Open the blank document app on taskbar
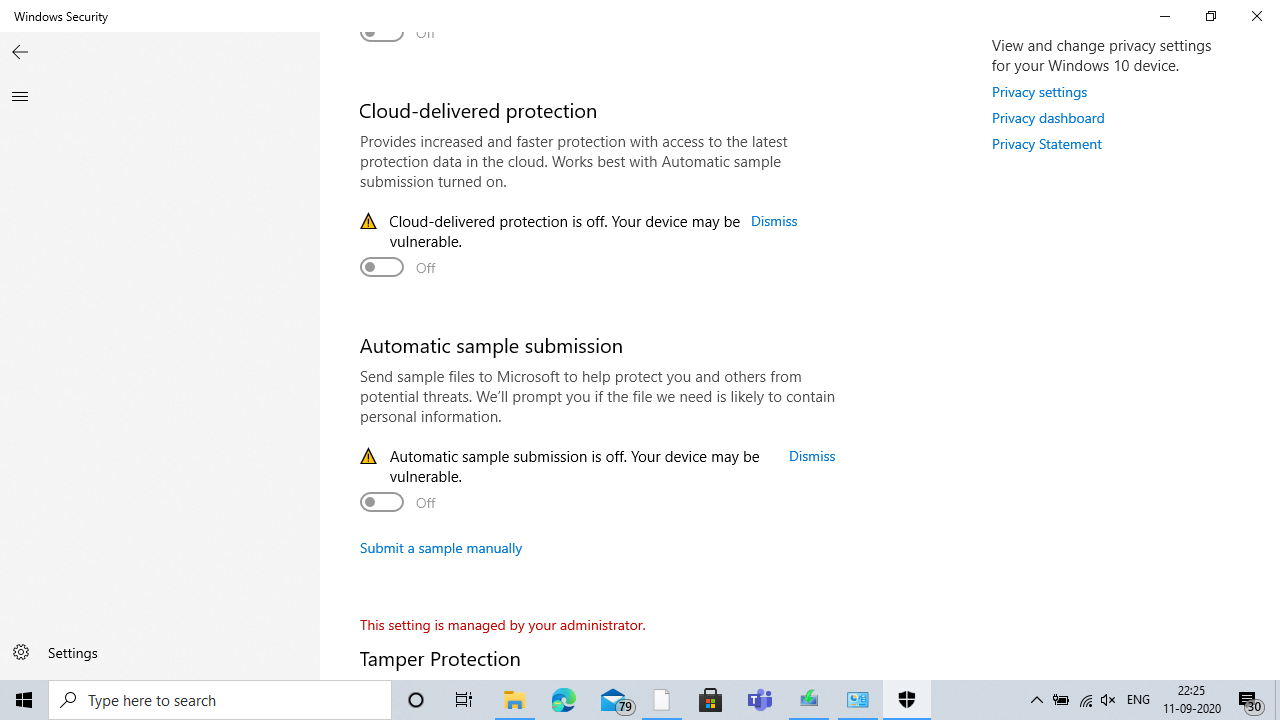The width and height of the screenshot is (1280, 720). [661, 700]
